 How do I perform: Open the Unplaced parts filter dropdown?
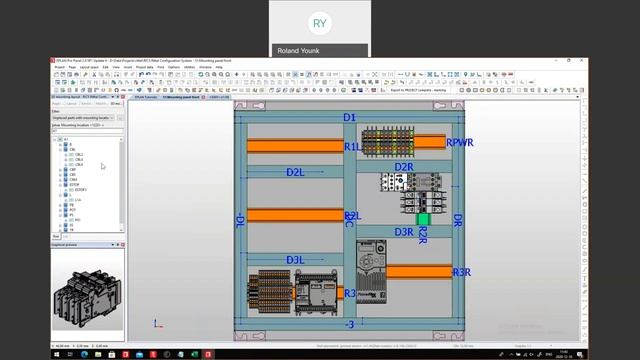(x=83, y=118)
